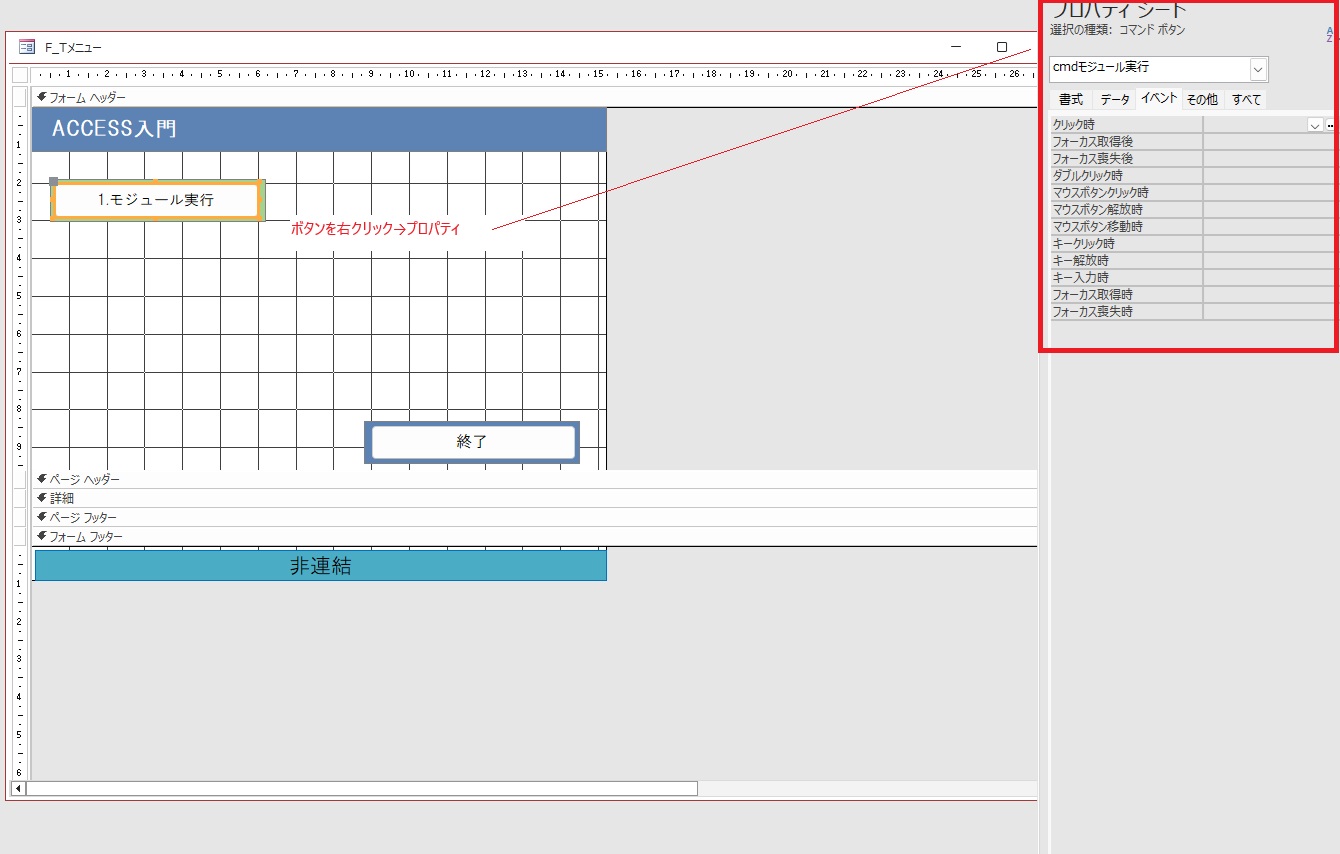Select the フォーム ヘッダー section bar

coord(500,97)
